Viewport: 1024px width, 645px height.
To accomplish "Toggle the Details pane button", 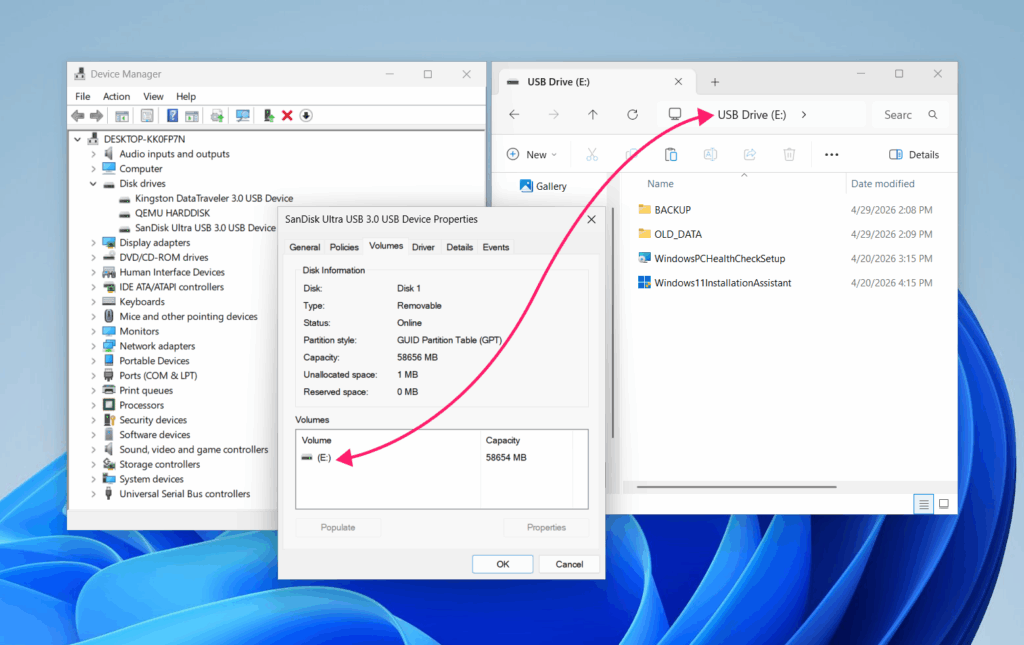I will coord(914,155).
